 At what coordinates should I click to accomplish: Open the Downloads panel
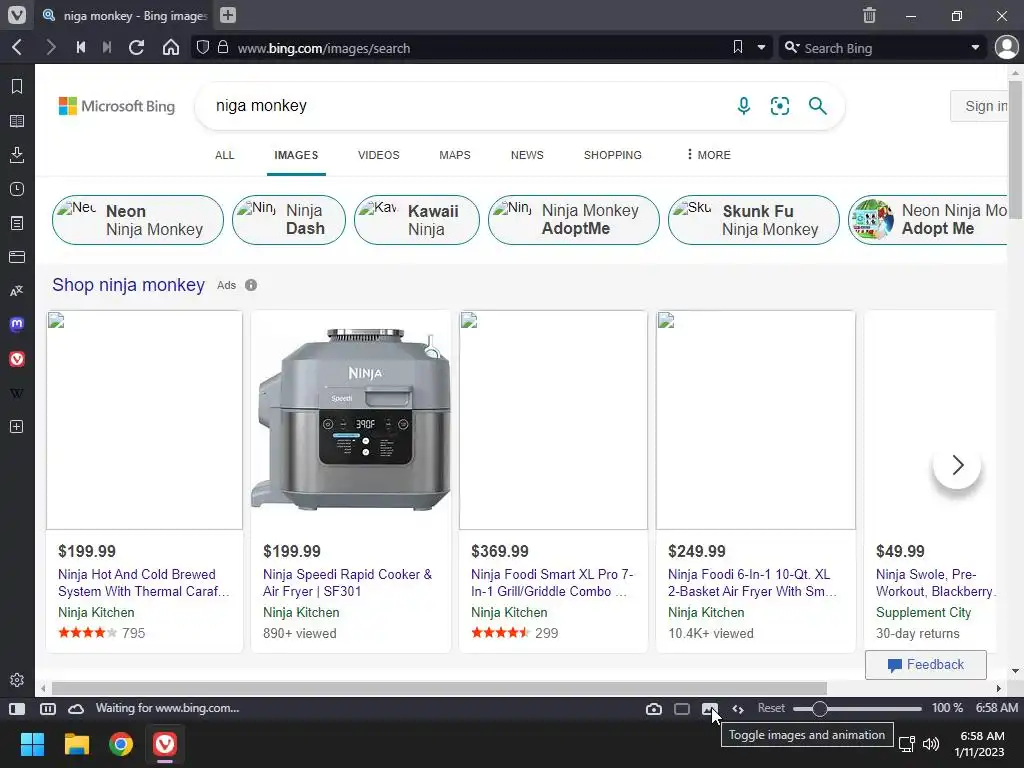pos(17,155)
